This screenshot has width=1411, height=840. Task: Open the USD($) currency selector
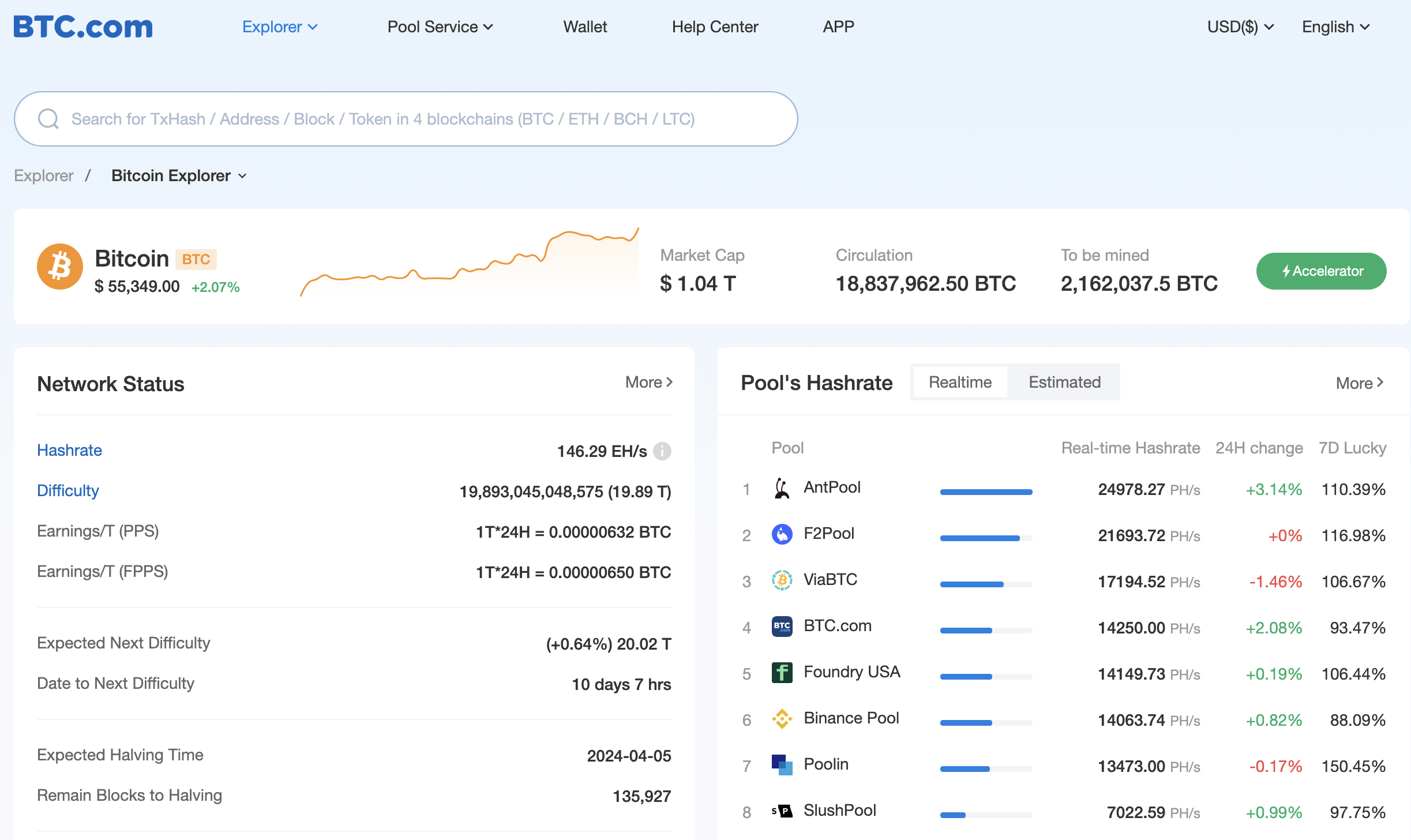tap(1240, 27)
